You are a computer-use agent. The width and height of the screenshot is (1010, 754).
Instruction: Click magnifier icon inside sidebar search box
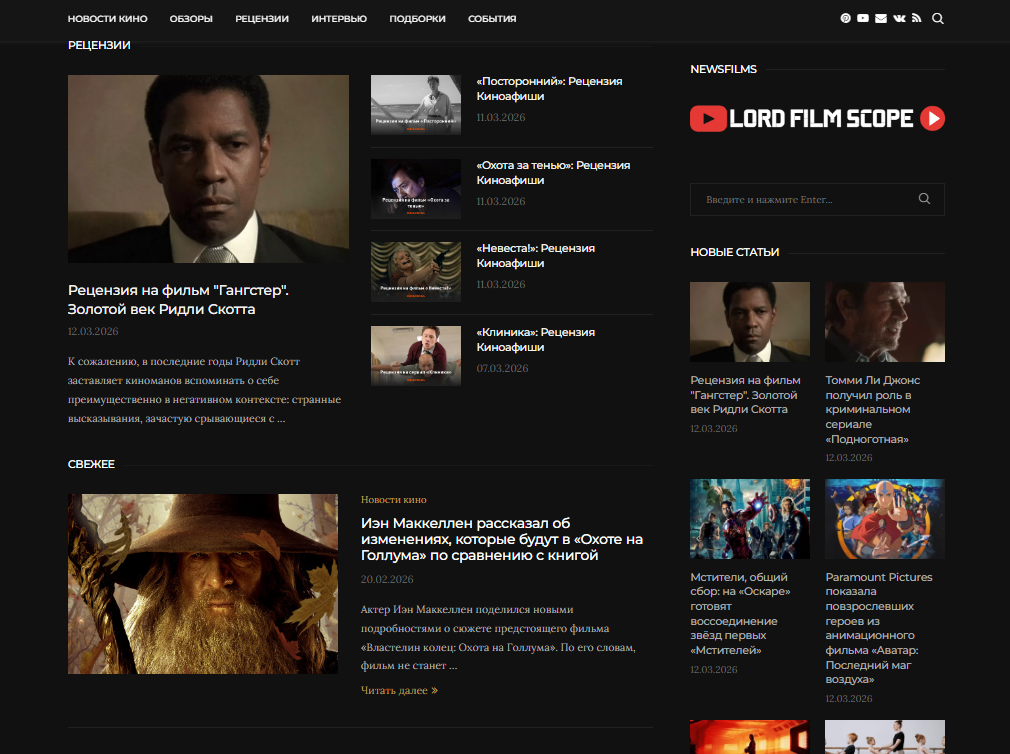[x=924, y=199]
